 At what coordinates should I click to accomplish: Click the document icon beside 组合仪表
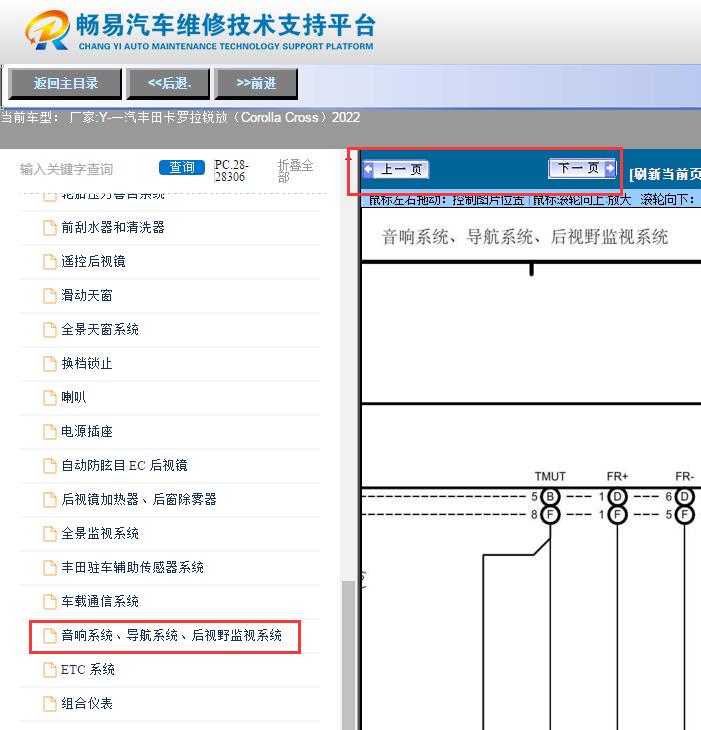50,703
